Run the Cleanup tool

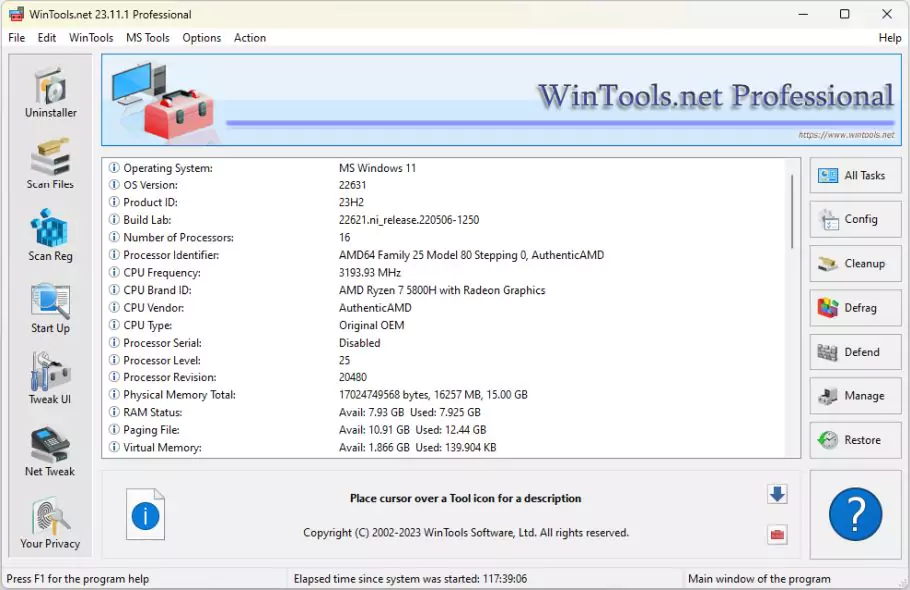[855, 263]
